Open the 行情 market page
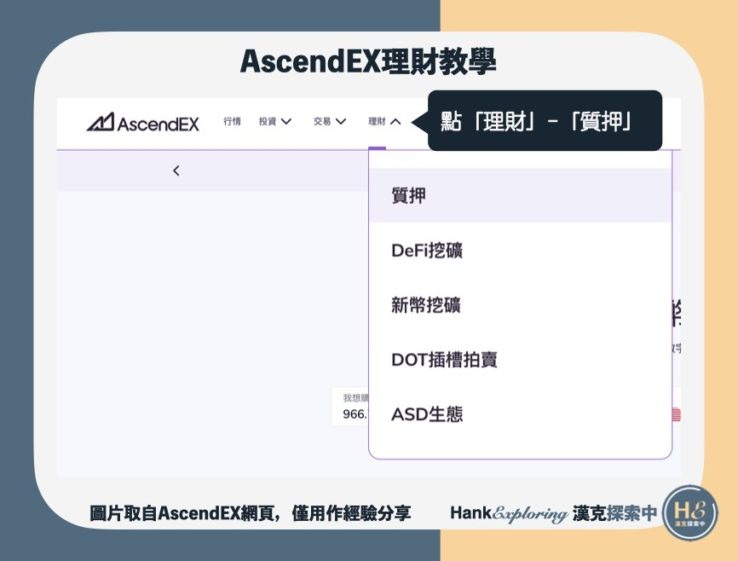The width and height of the screenshot is (738, 561). click(232, 121)
